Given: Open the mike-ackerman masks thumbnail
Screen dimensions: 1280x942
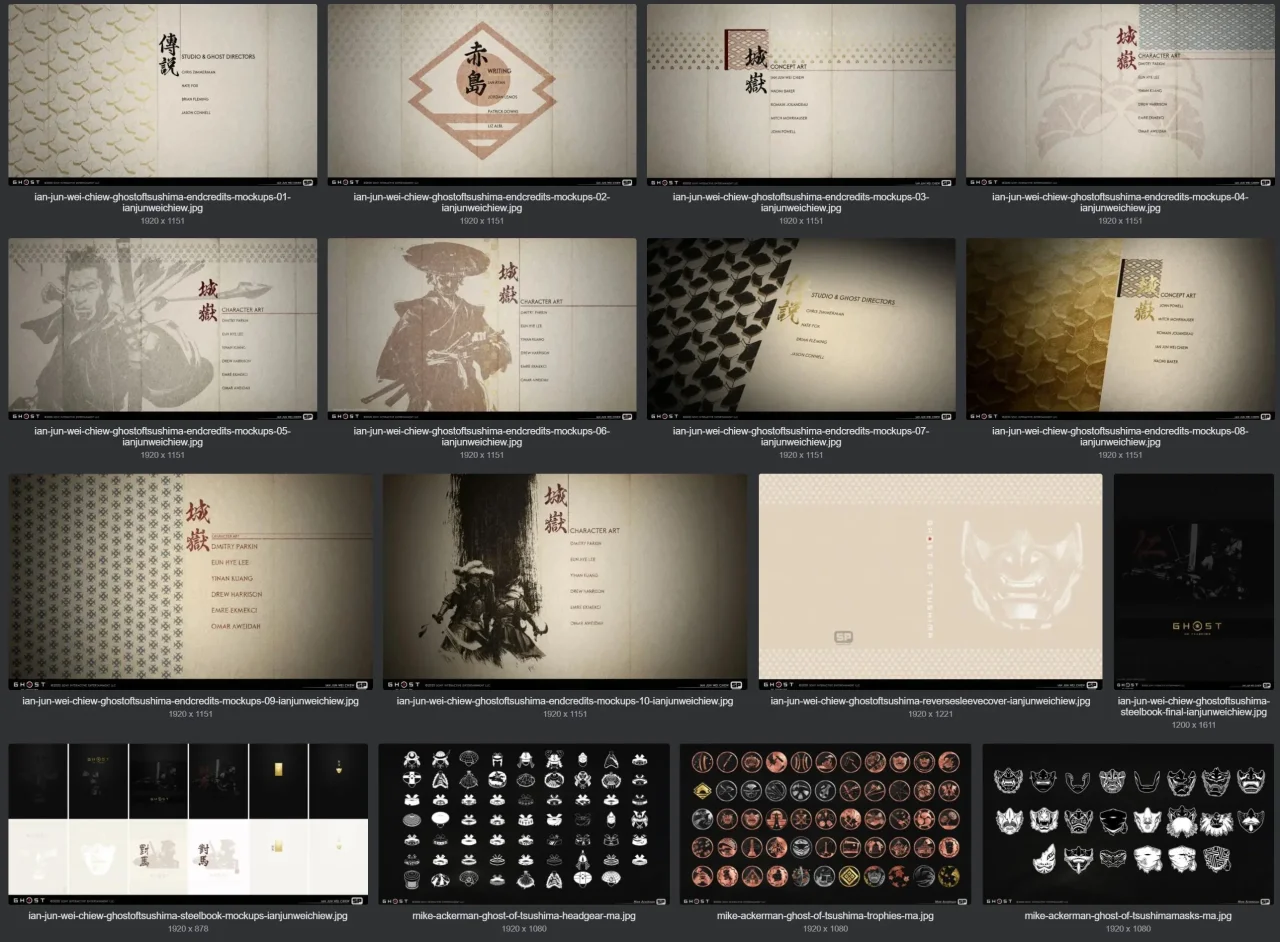Looking at the screenshot, I should (1128, 825).
